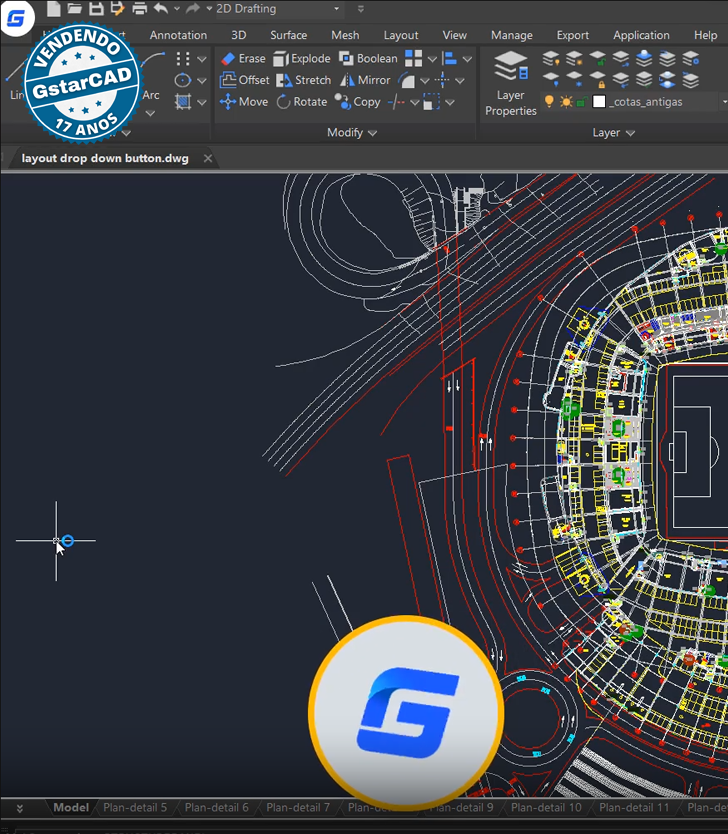This screenshot has width=728, height=834.
Task: Click the Ellipse icon in Draw panel
Action: [x=183, y=80]
